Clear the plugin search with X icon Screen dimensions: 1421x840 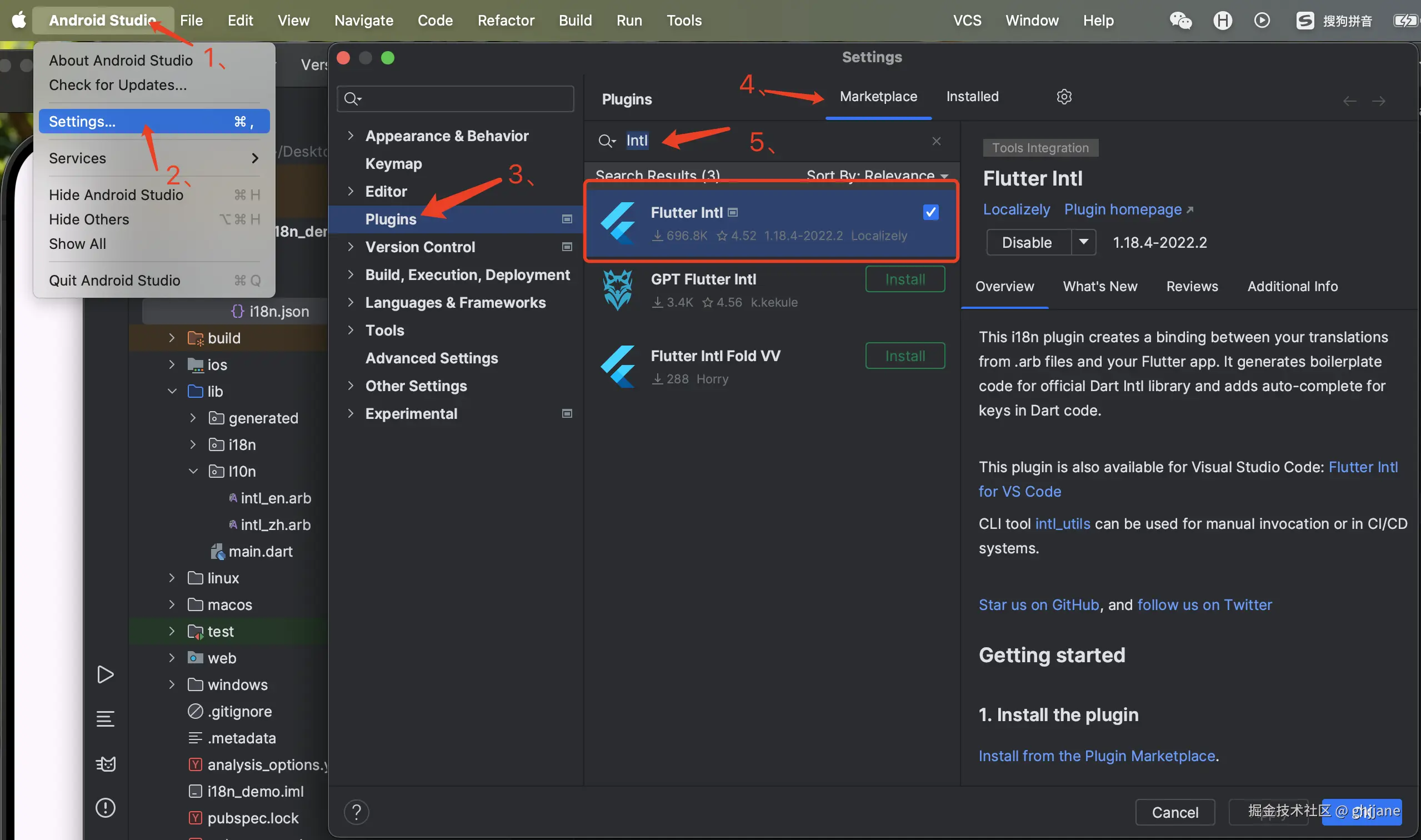point(937,141)
